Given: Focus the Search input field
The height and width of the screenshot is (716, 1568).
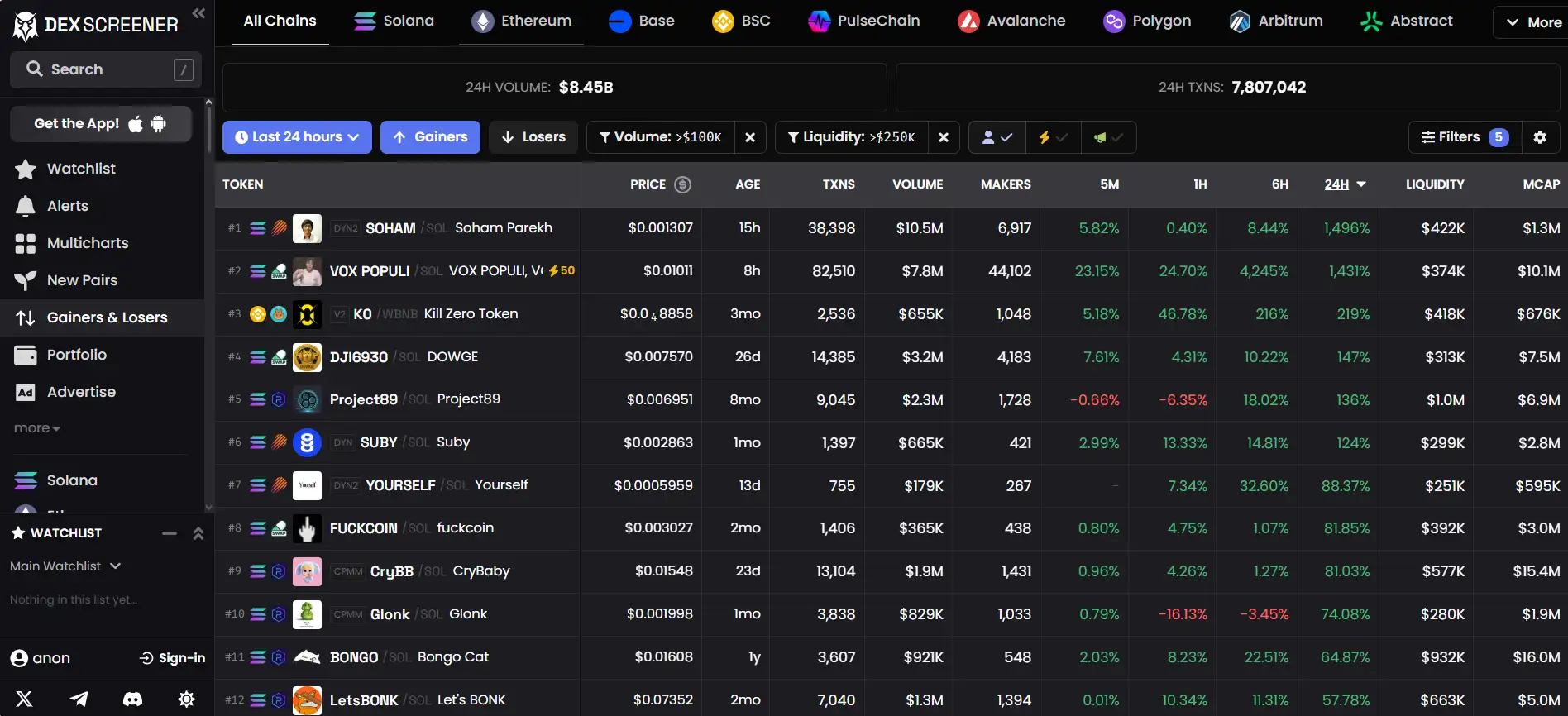Looking at the screenshot, I should pos(106,69).
